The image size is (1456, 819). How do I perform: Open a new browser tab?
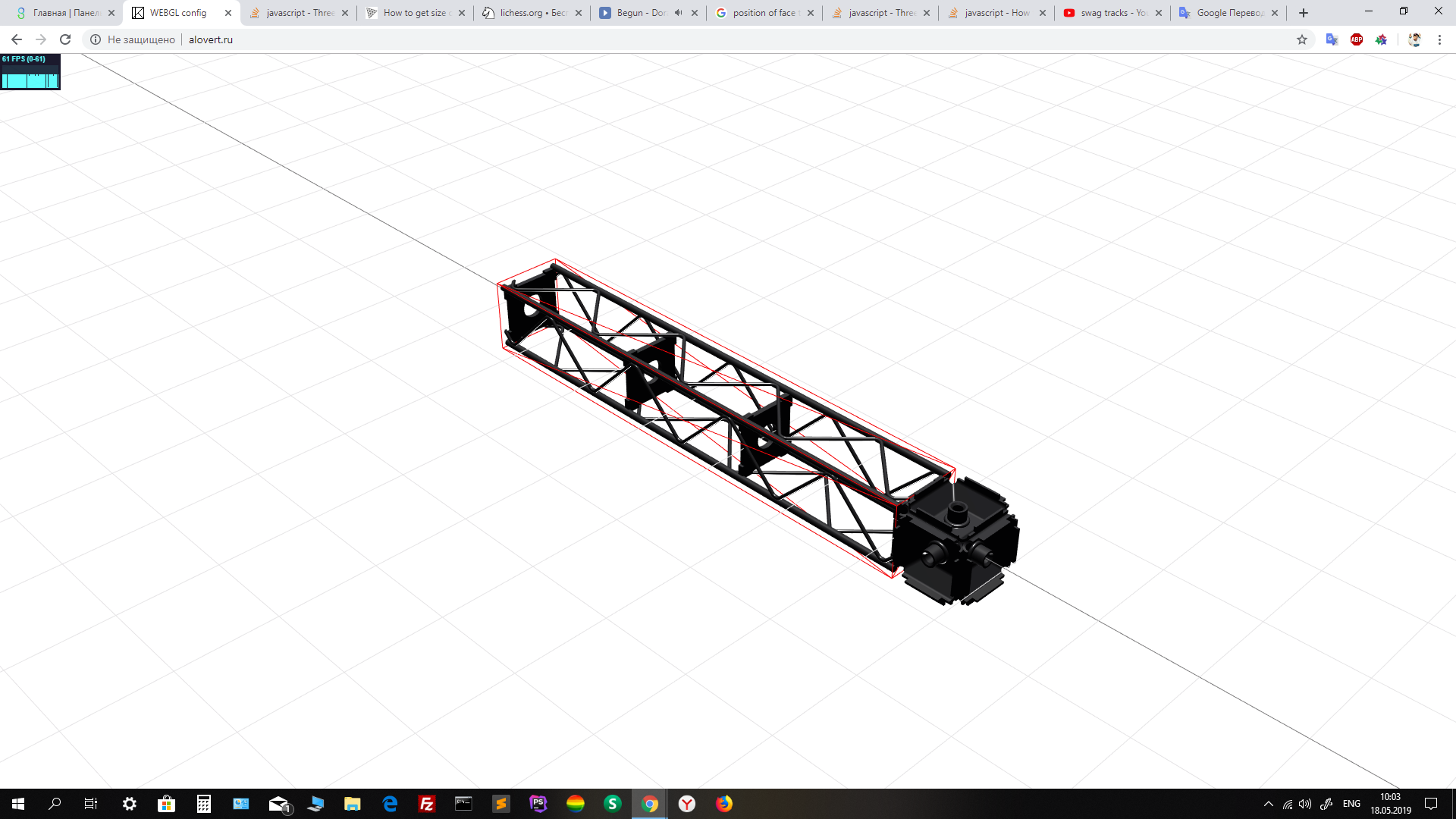coord(1304,13)
